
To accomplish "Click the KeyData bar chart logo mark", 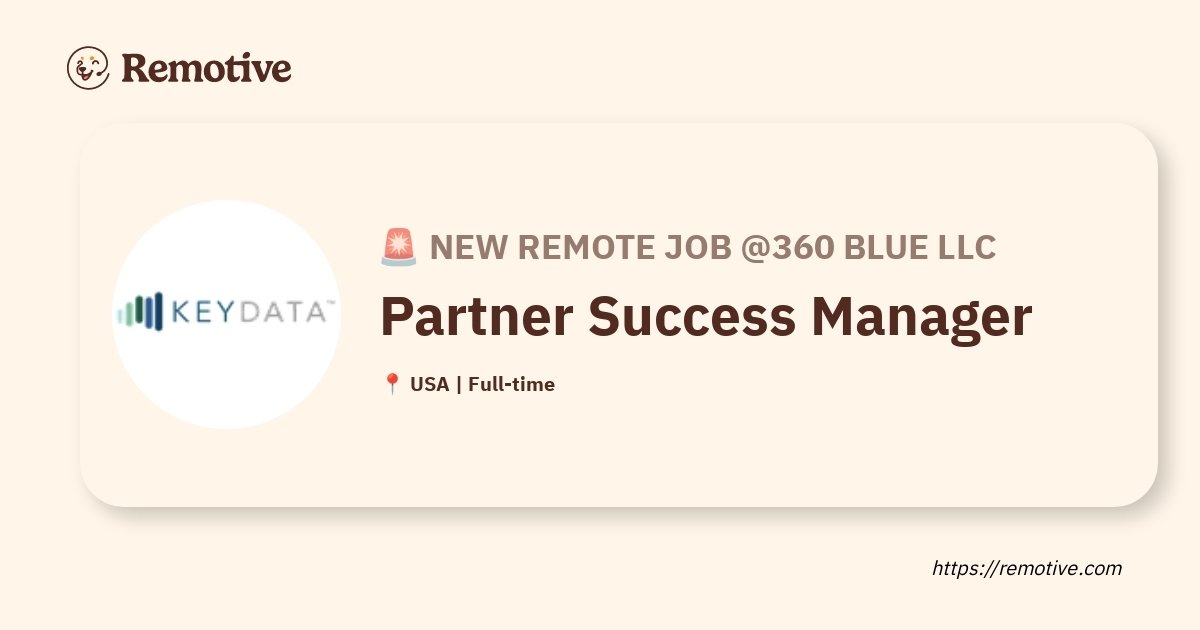I will pyautogui.click(x=140, y=312).
